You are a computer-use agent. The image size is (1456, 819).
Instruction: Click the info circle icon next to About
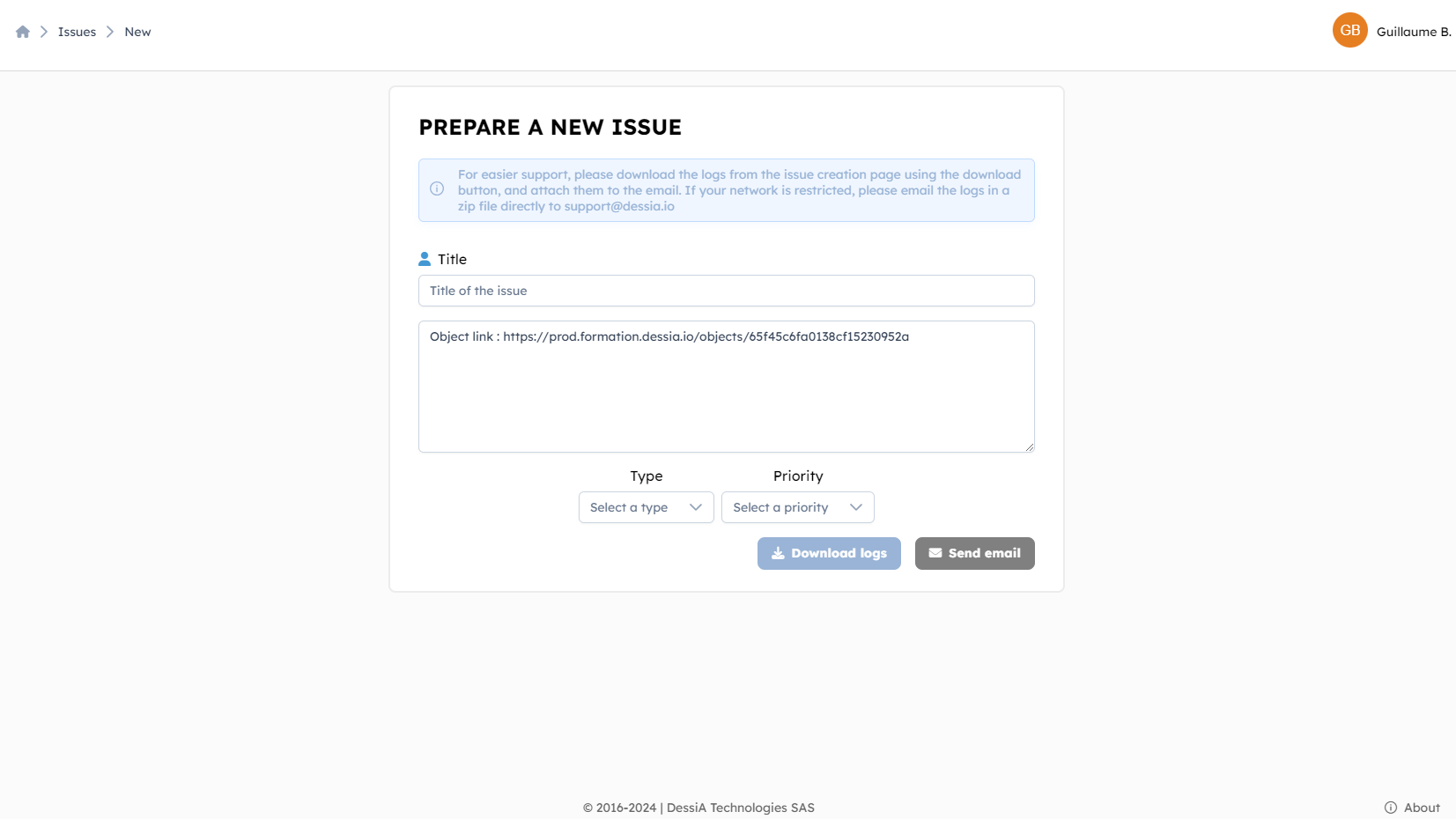[x=1391, y=808]
